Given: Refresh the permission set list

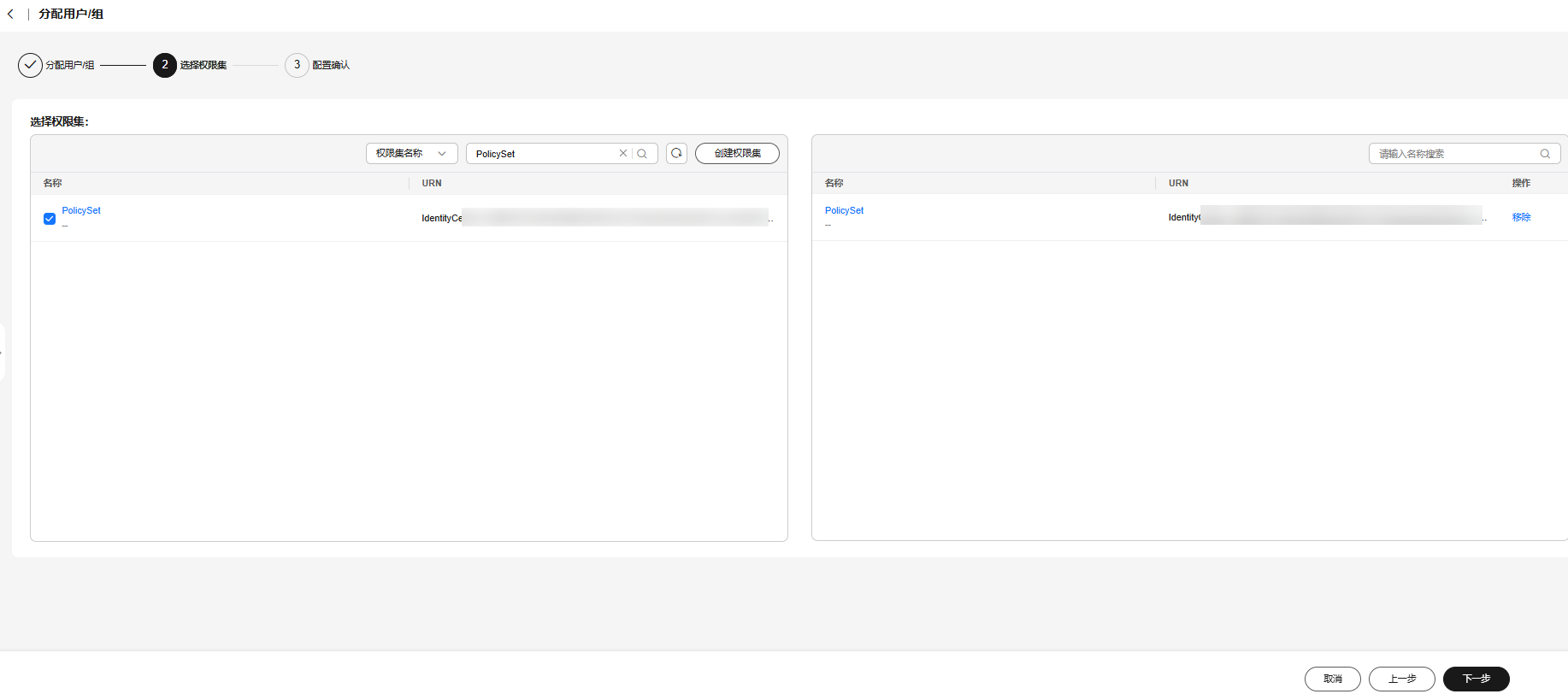Looking at the screenshot, I should tap(676, 154).
